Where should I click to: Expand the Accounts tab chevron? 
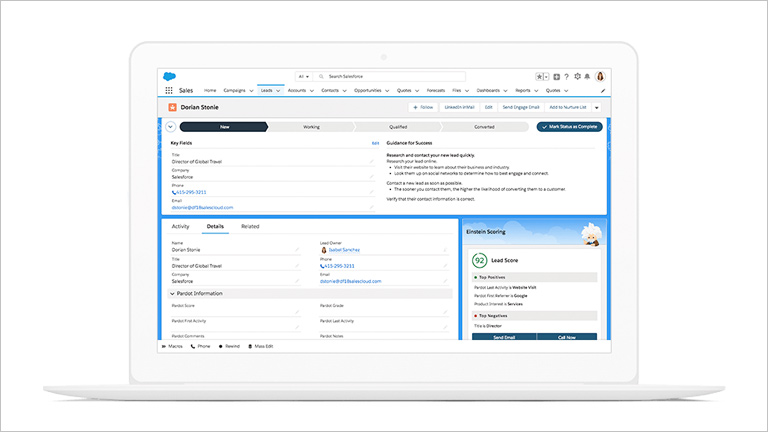(312, 91)
